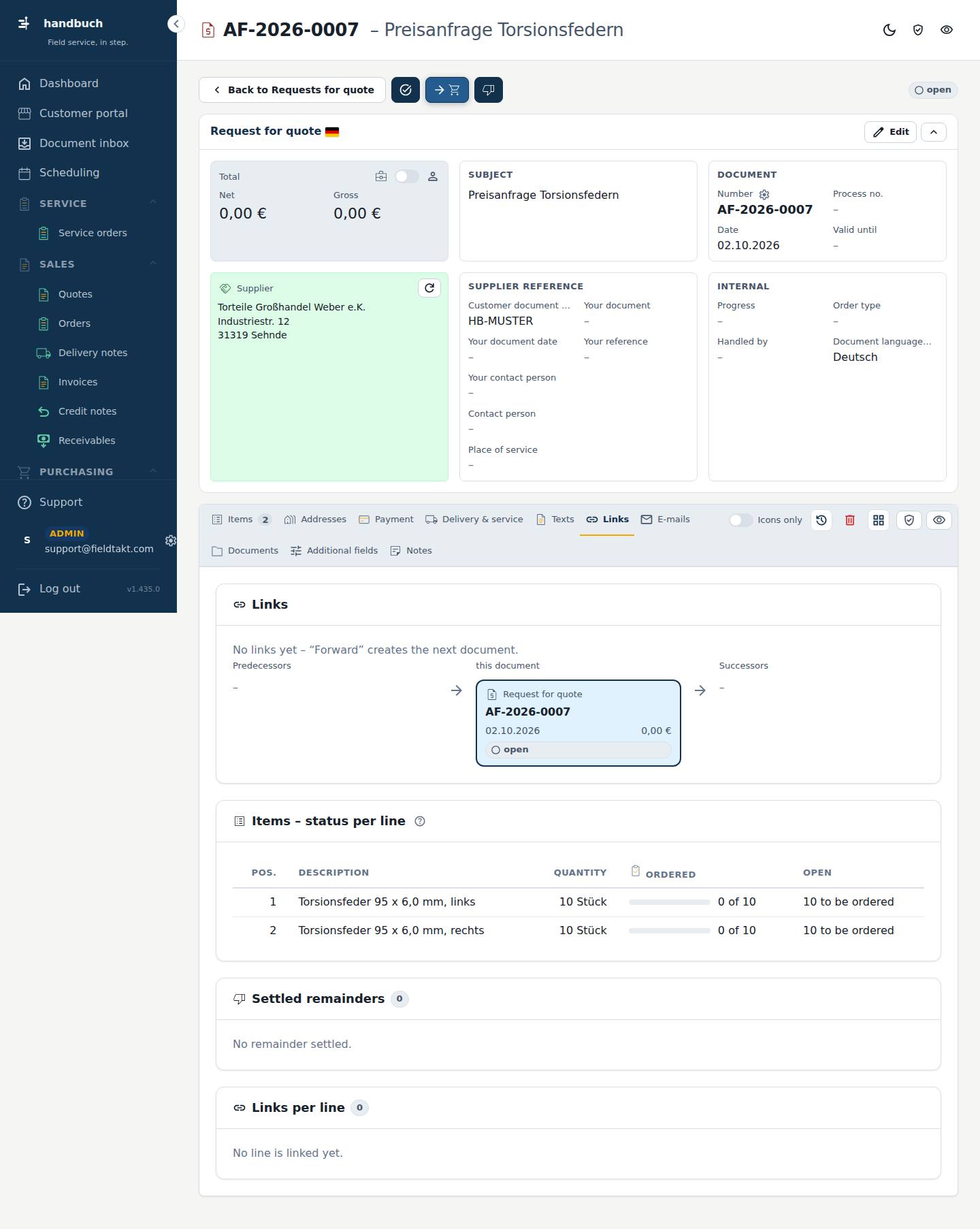
Task: Click the red trash delete icon
Action: [850, 520]
